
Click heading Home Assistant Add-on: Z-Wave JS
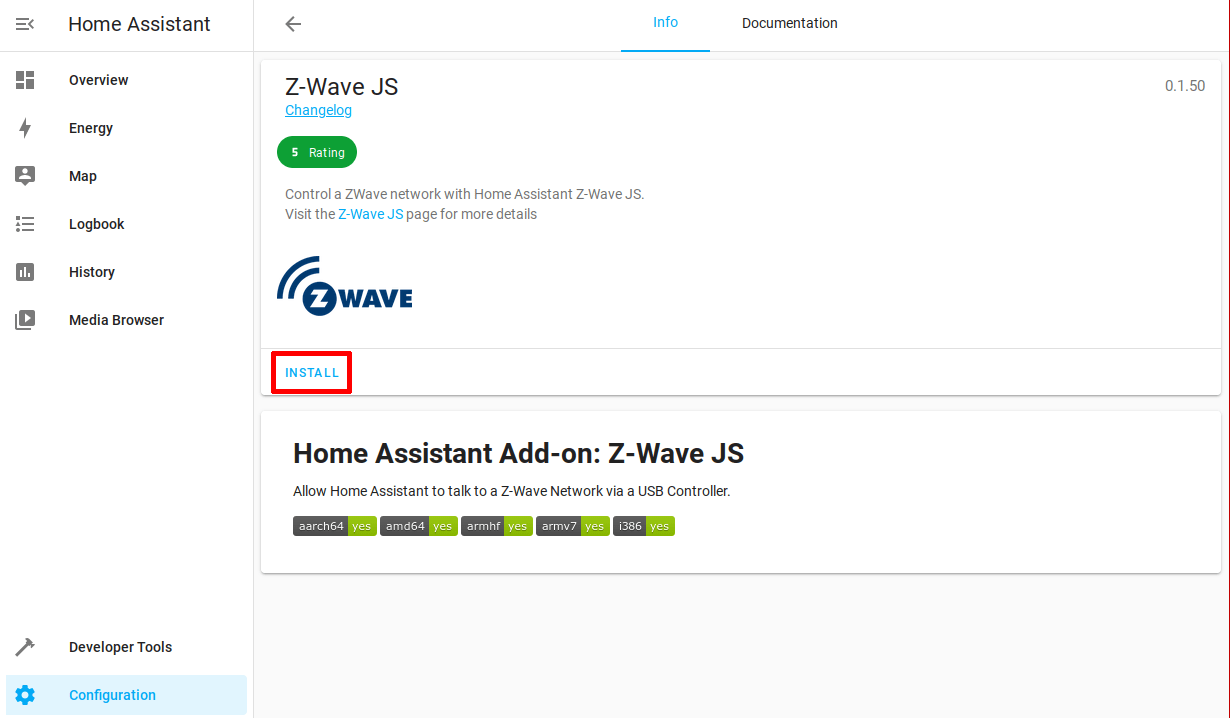(518, 453)
